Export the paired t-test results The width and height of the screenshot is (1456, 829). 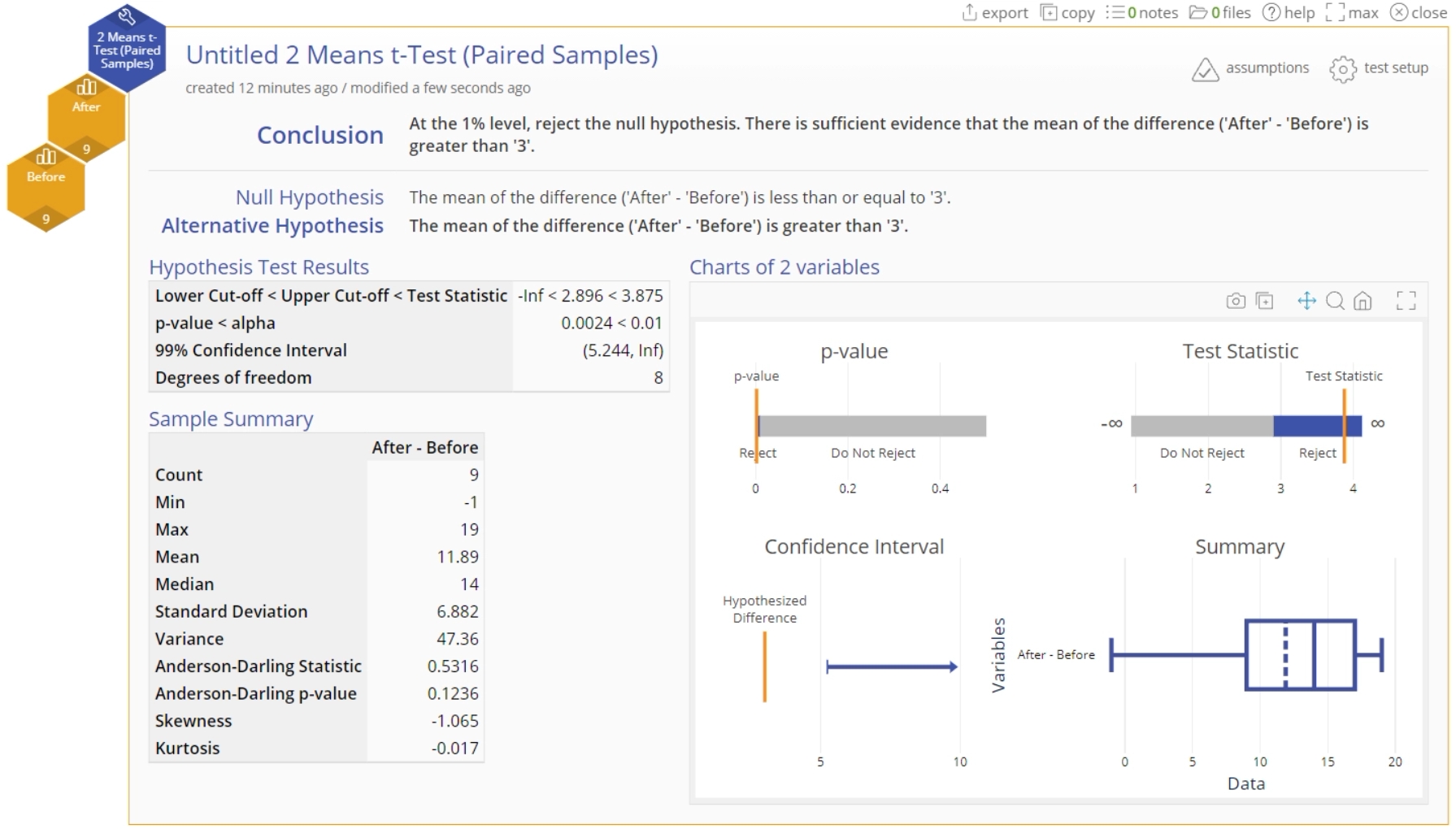(994, 12)
